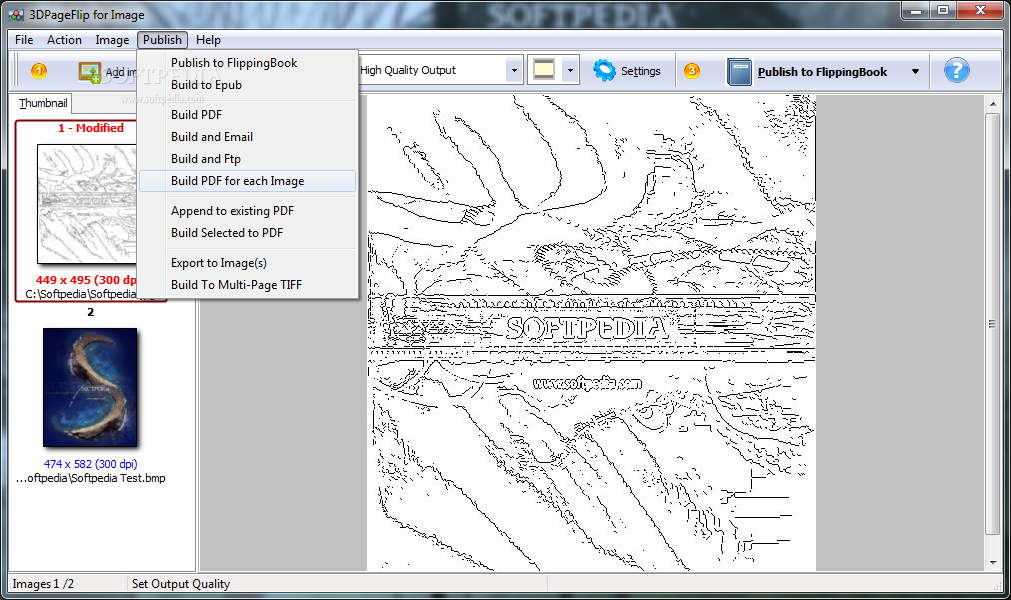Click the '1 - Modified' thumbnail label
Viewport: 1011px width, 600px height.
coord(90,128)
